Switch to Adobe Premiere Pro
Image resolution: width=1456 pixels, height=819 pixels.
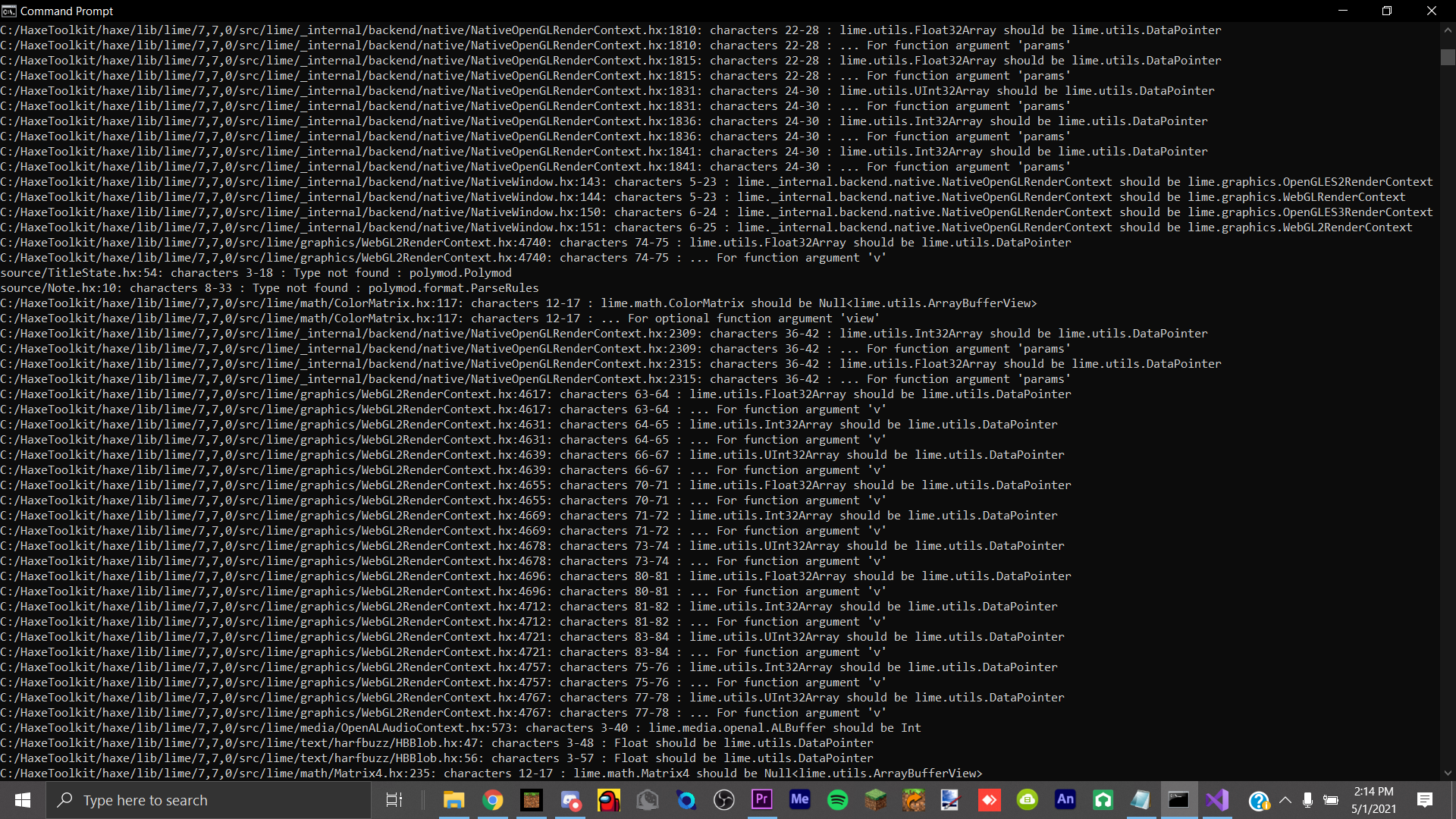coord(761,800)
